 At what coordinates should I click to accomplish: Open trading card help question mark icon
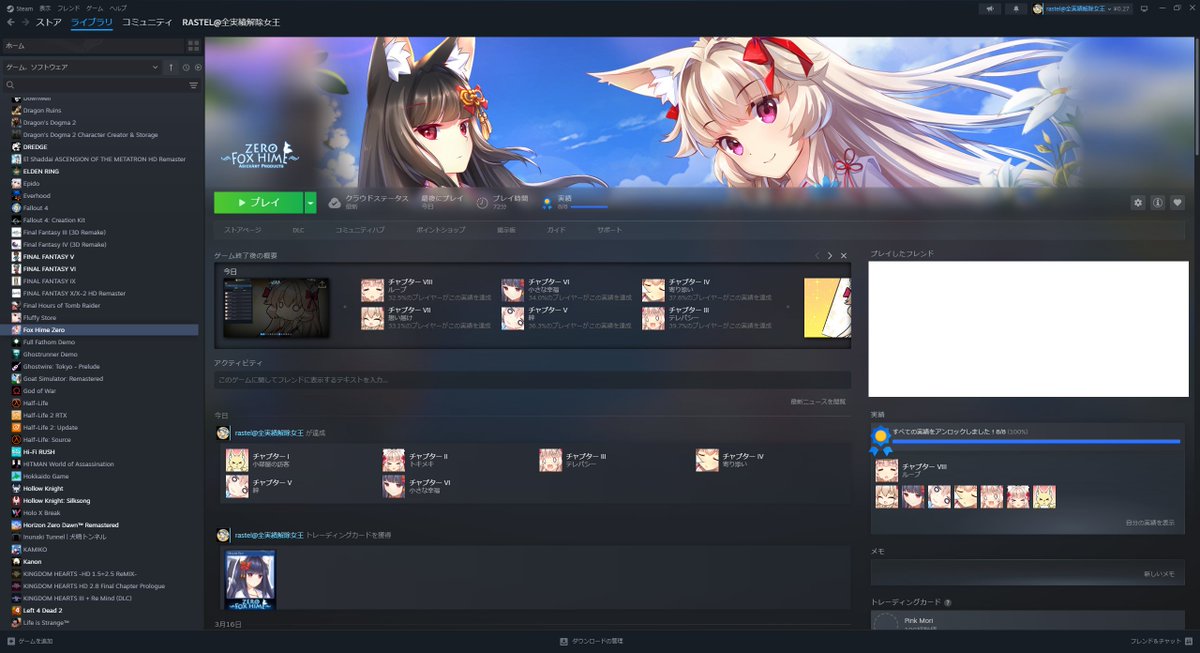pyautogui.click(x=947, y=603)
